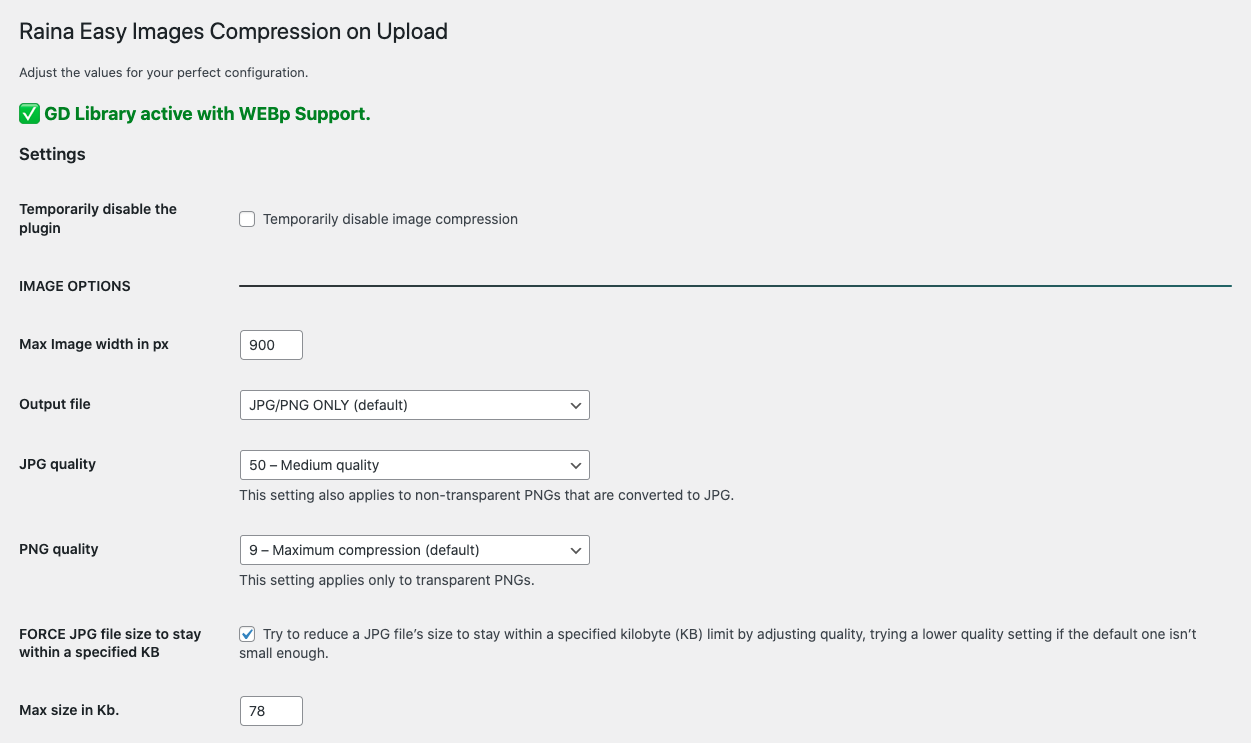
Task: Click the Settings section heading
Action: tap(52, 154)
